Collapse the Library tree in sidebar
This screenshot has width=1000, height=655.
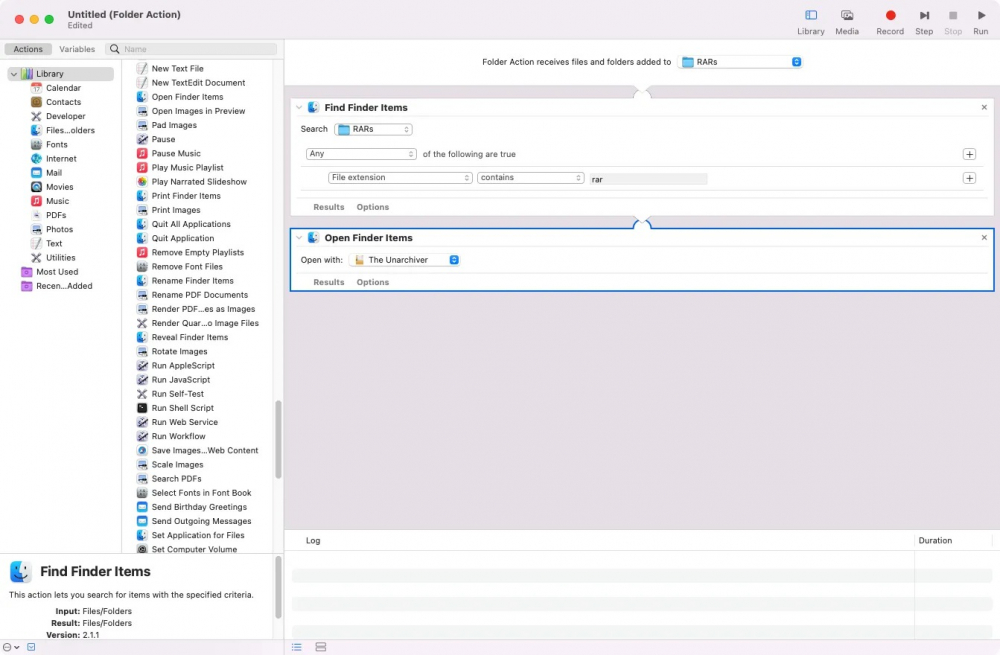pyautogui.click(x=14, y=74)
